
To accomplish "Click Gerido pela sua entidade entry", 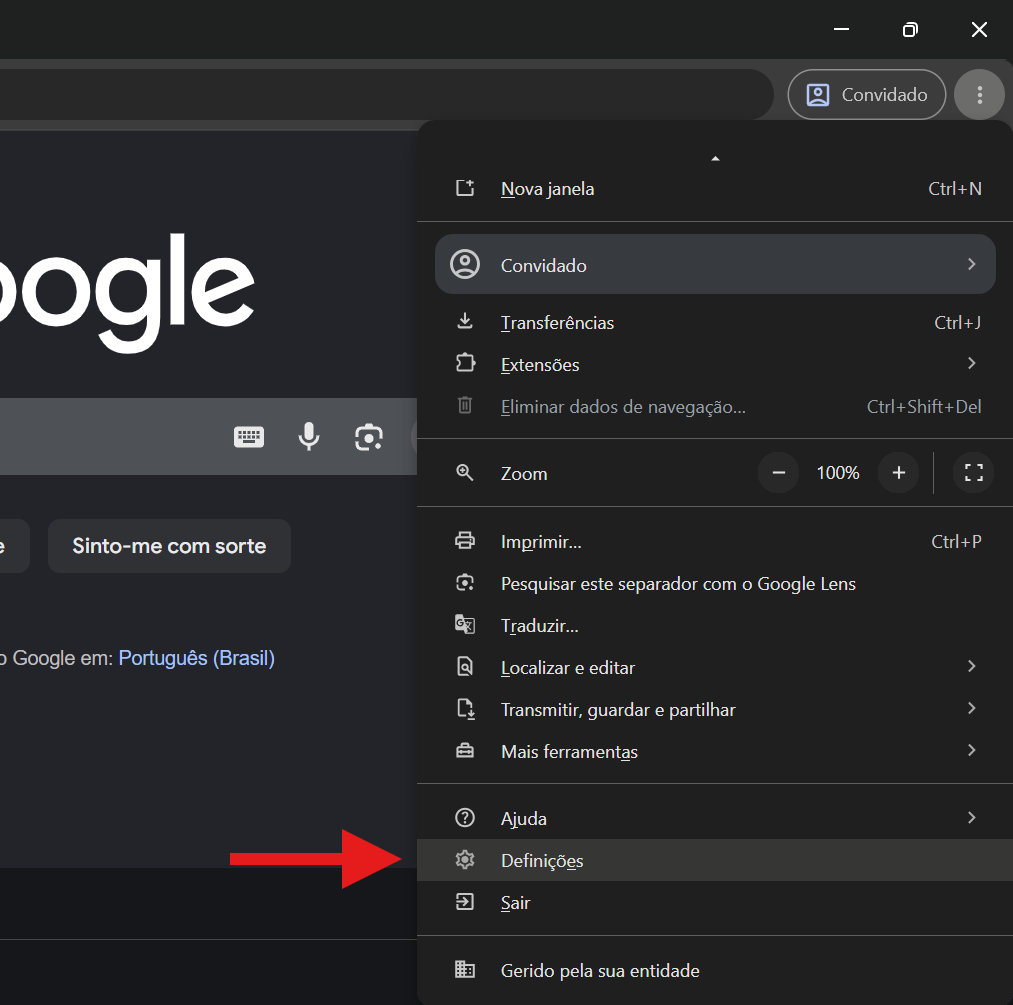I will 715,970.
